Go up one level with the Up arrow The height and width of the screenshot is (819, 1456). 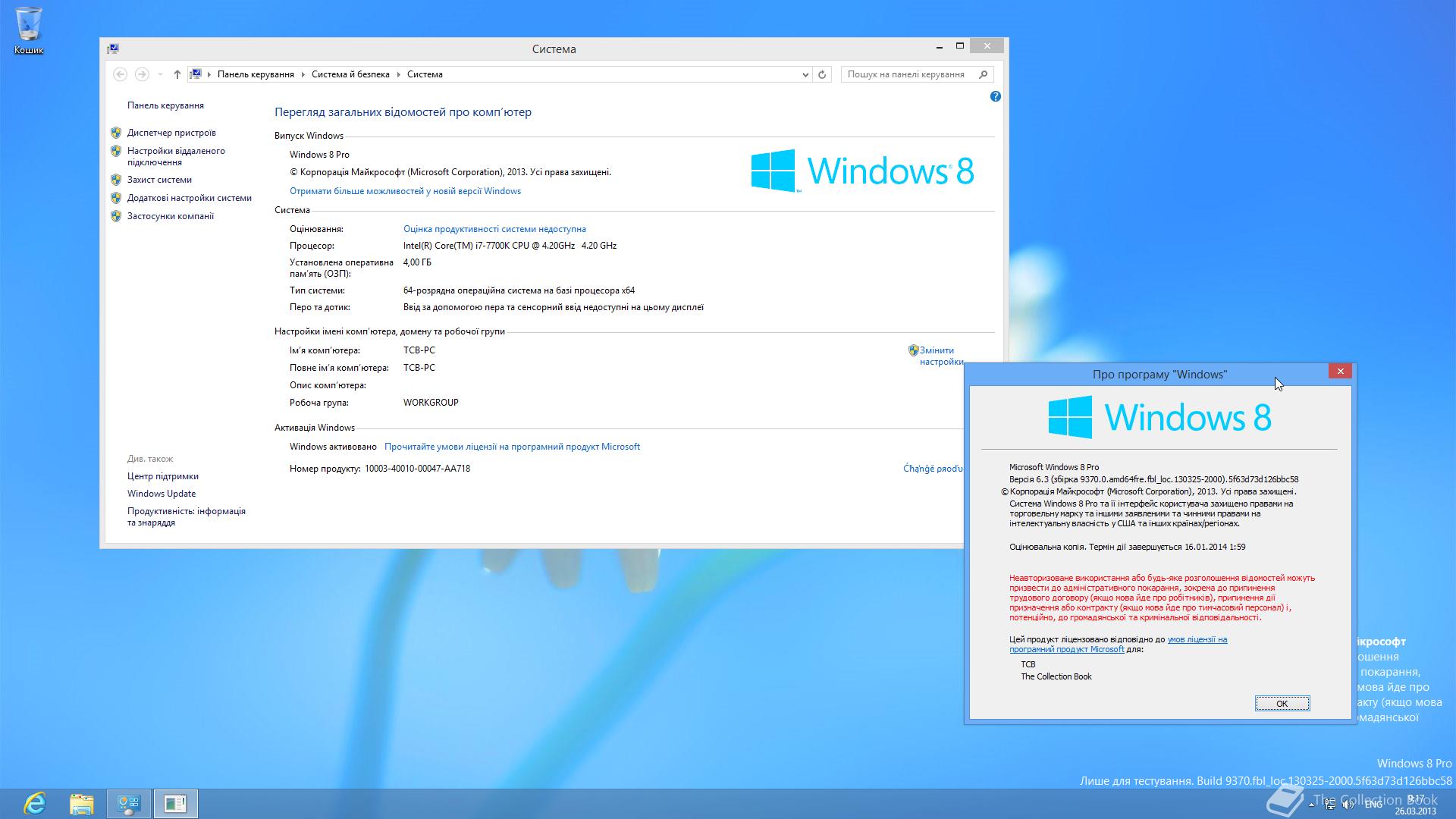point(177,74)
